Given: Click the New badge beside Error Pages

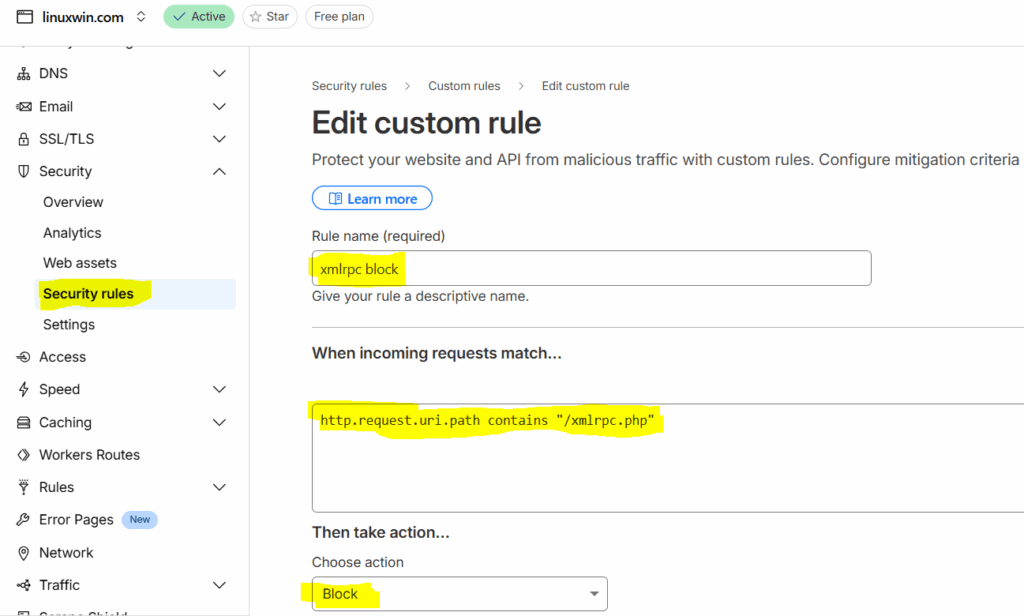Looking at the screenshot, I should pos(140,520).
